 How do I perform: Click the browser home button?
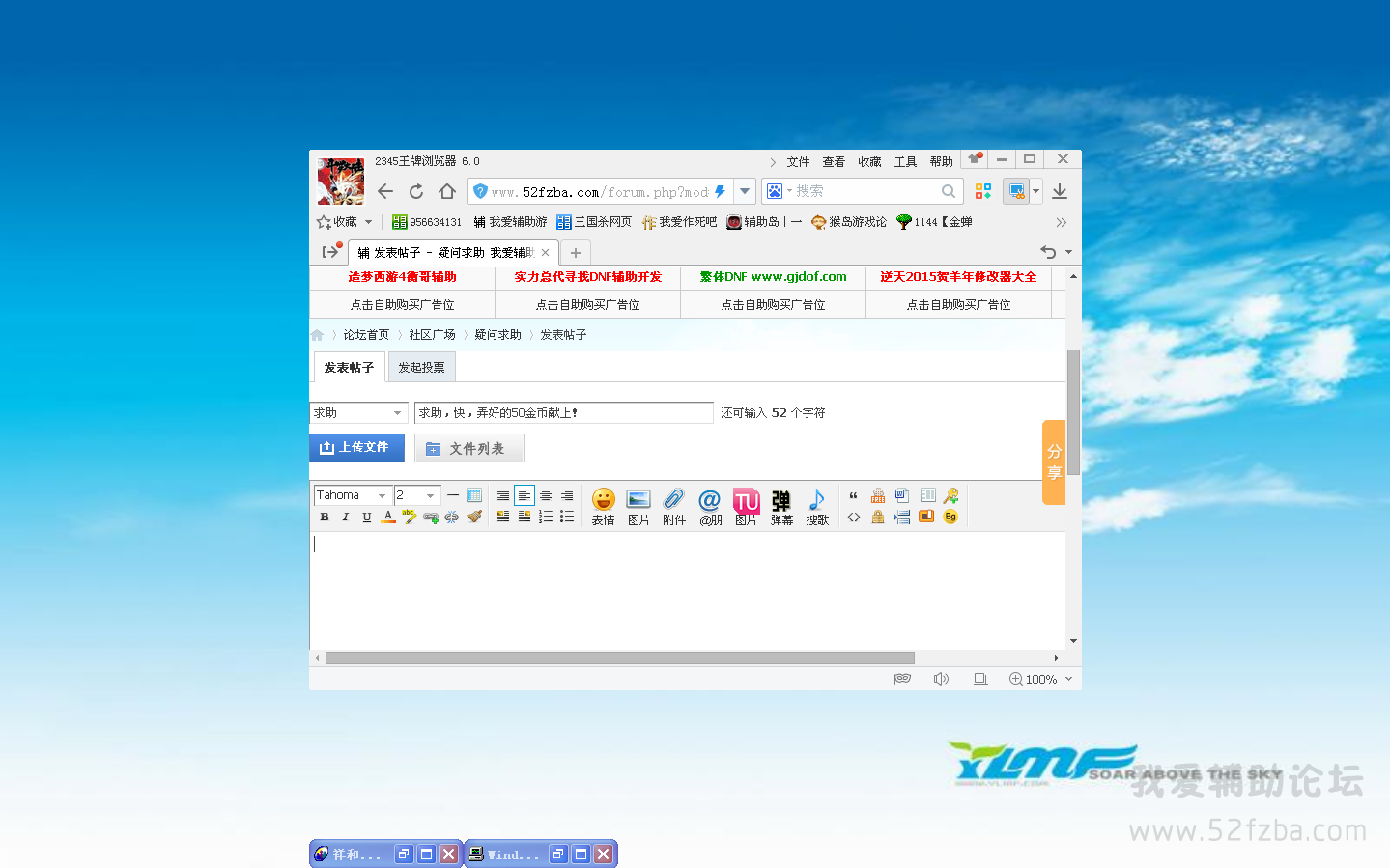pos(446,191)
